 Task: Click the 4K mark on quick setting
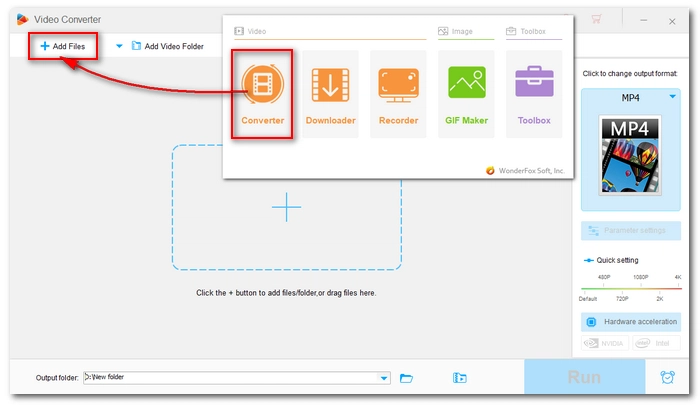(678, 277)
